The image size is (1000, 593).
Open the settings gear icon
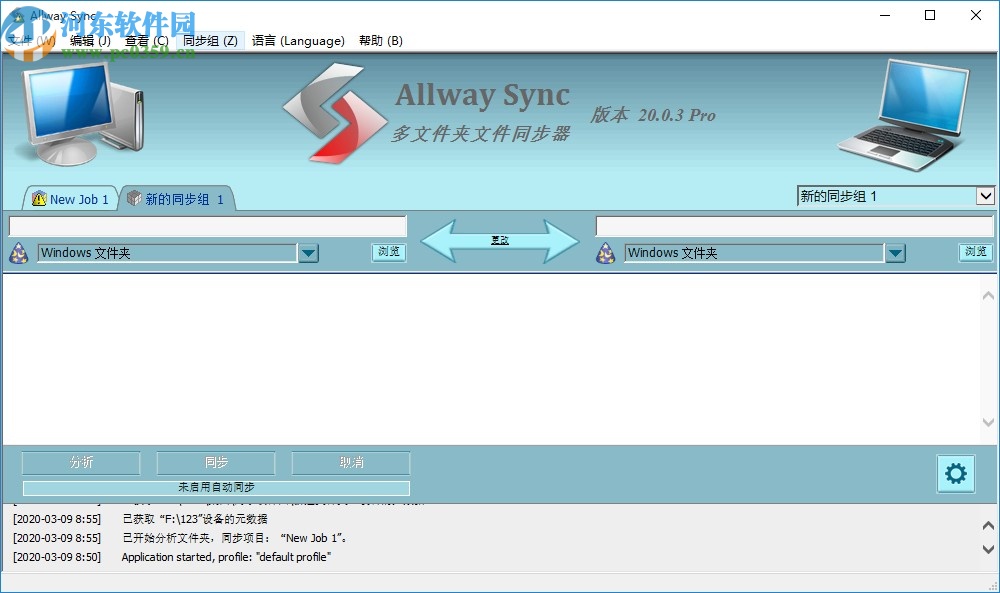point(955,474)
